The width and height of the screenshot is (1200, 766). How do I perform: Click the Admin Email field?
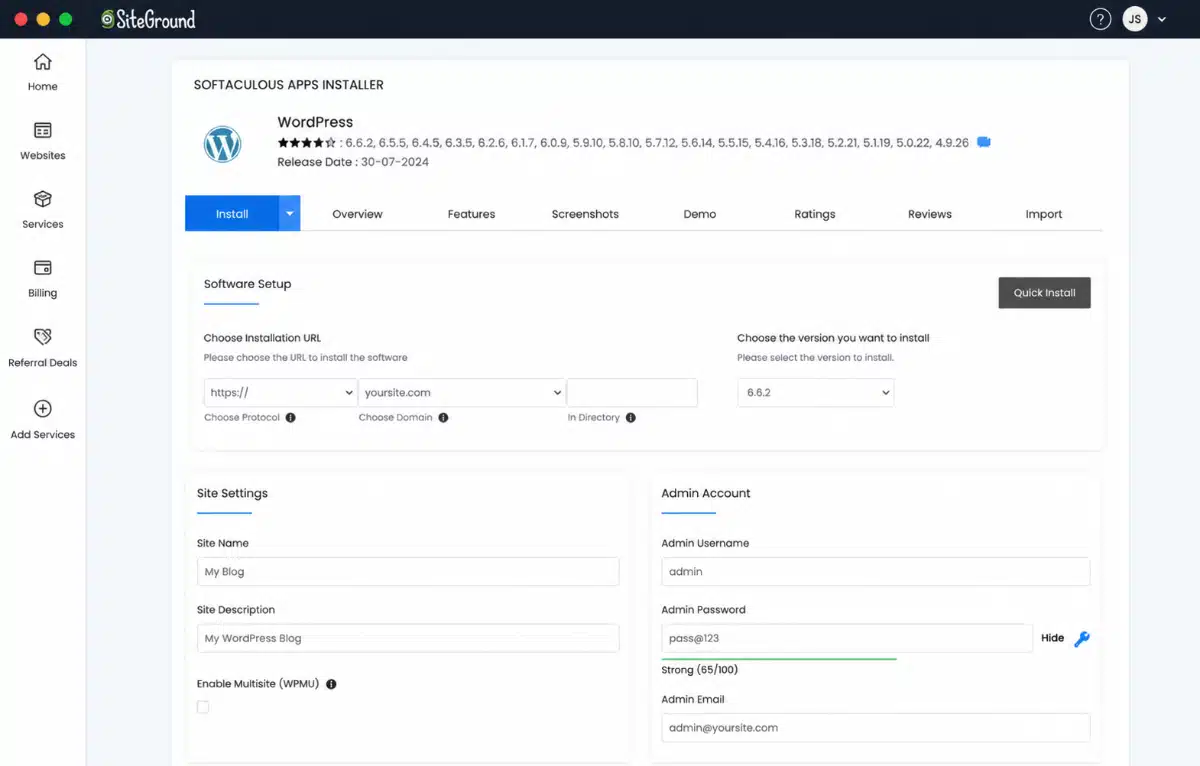pyautogui.click(x=875, y=728)
